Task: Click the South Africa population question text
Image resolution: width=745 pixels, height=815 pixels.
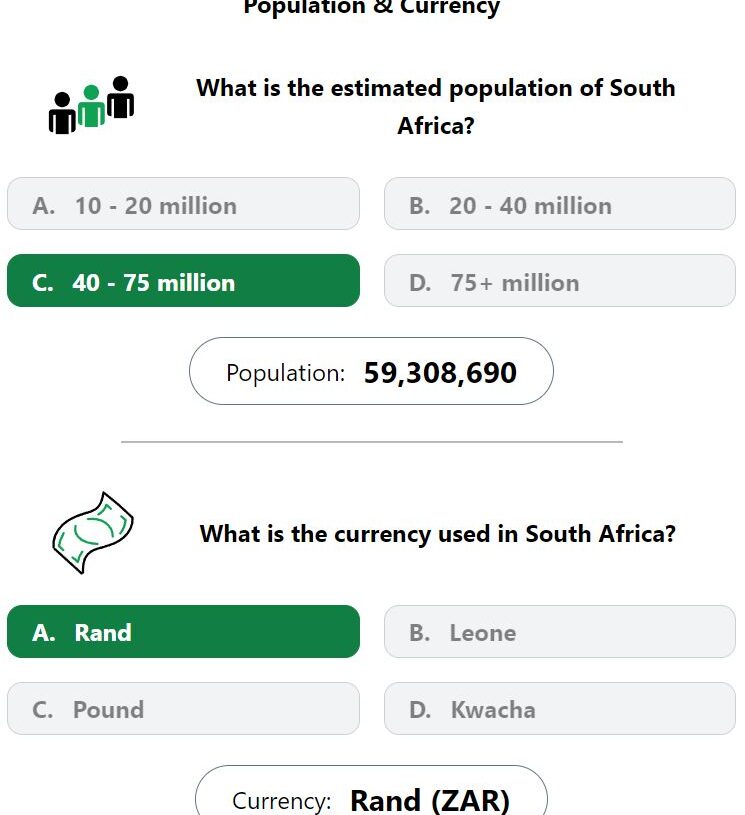Action: [436, 107]
